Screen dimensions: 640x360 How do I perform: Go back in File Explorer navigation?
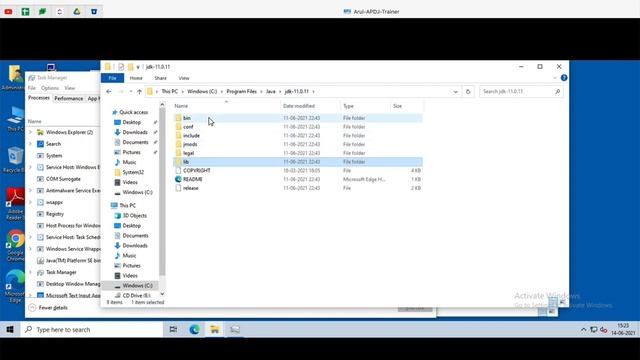(x=109, y=91)
